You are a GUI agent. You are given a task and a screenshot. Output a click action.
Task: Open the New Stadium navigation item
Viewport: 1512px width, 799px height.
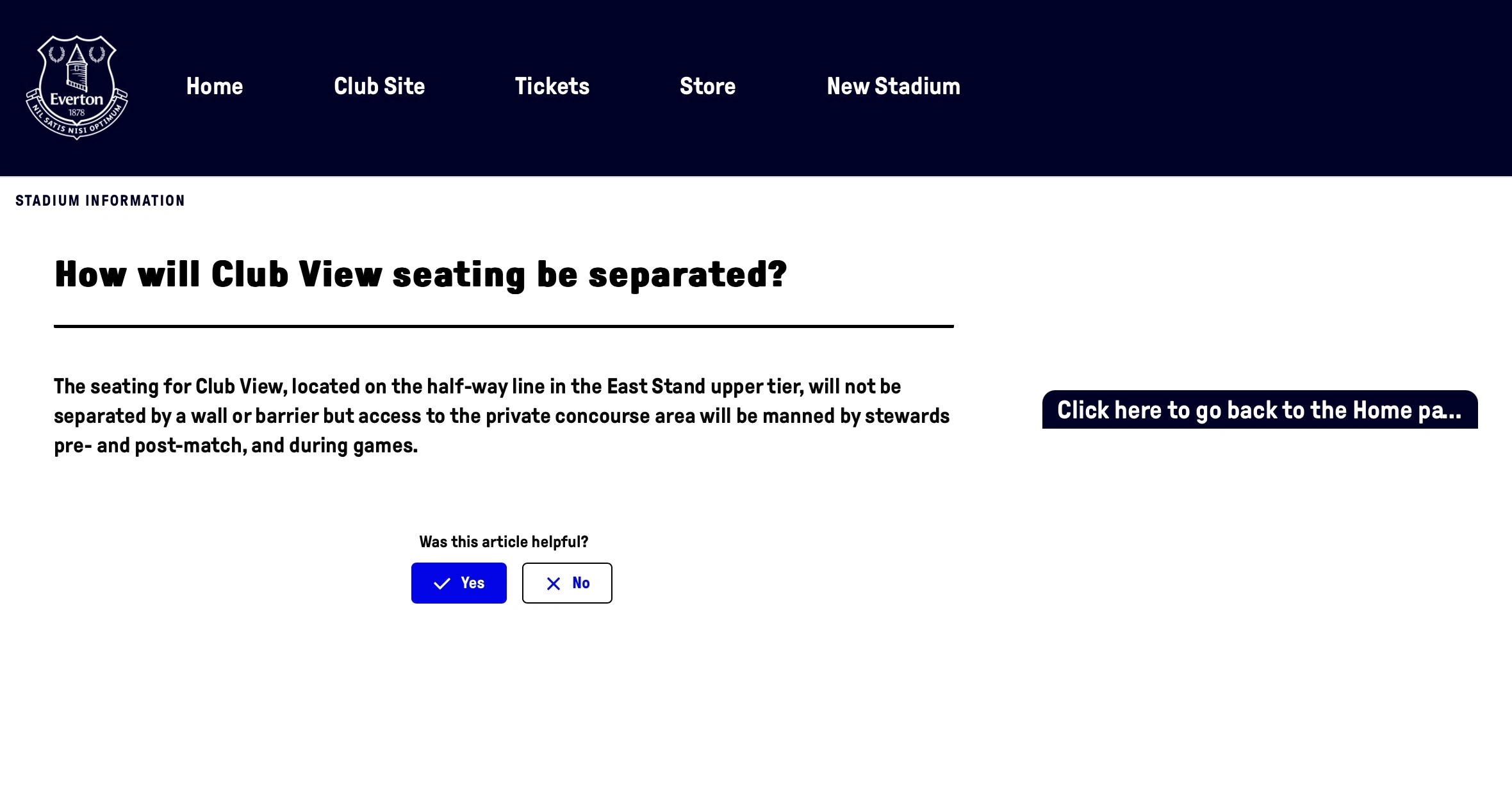pos(893,86)
